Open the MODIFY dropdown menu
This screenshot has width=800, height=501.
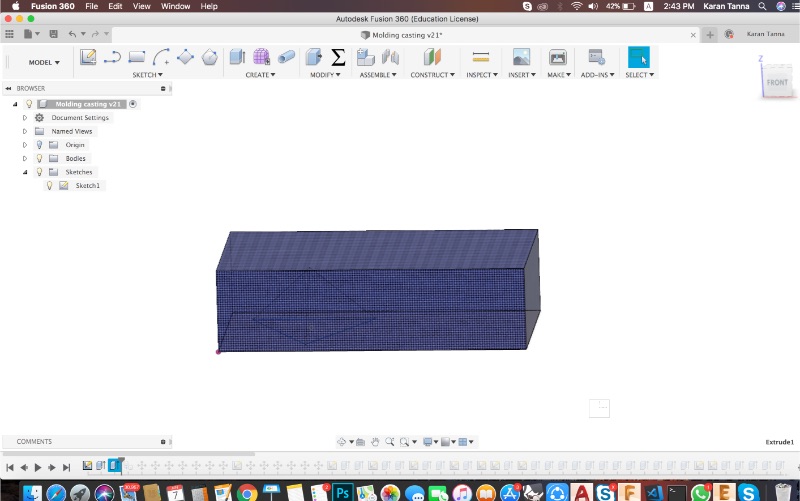325,75
